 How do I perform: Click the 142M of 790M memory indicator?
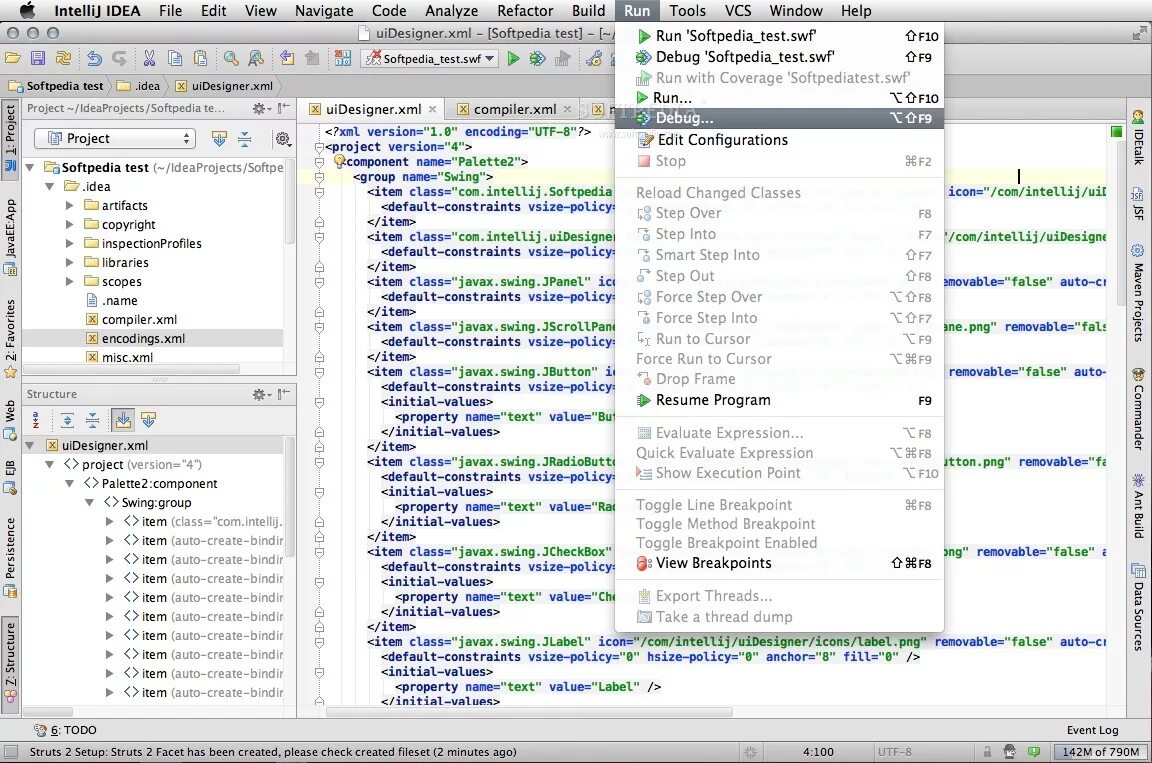[x=1100, y=751]
